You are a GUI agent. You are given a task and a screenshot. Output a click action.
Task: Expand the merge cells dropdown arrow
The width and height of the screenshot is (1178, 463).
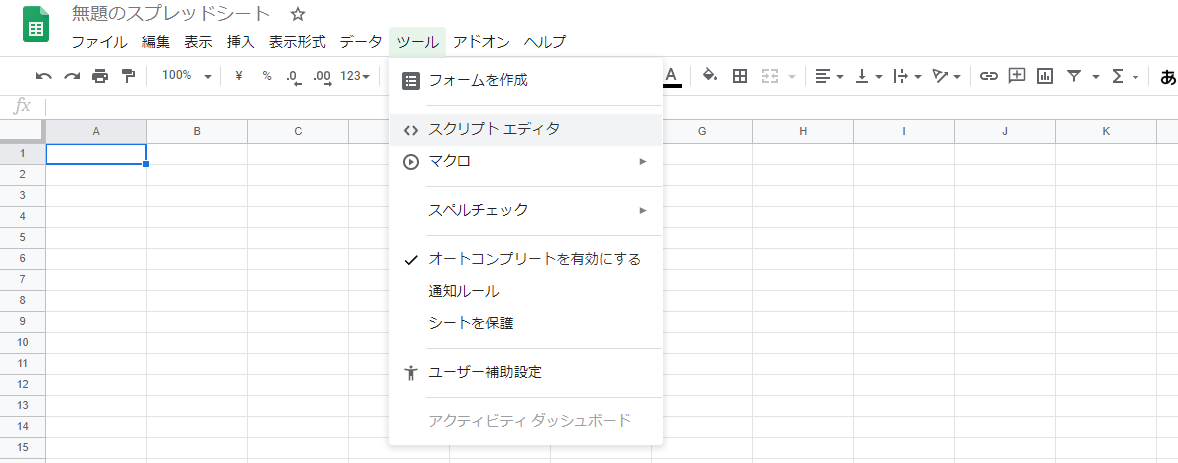[x=791, y=77]
